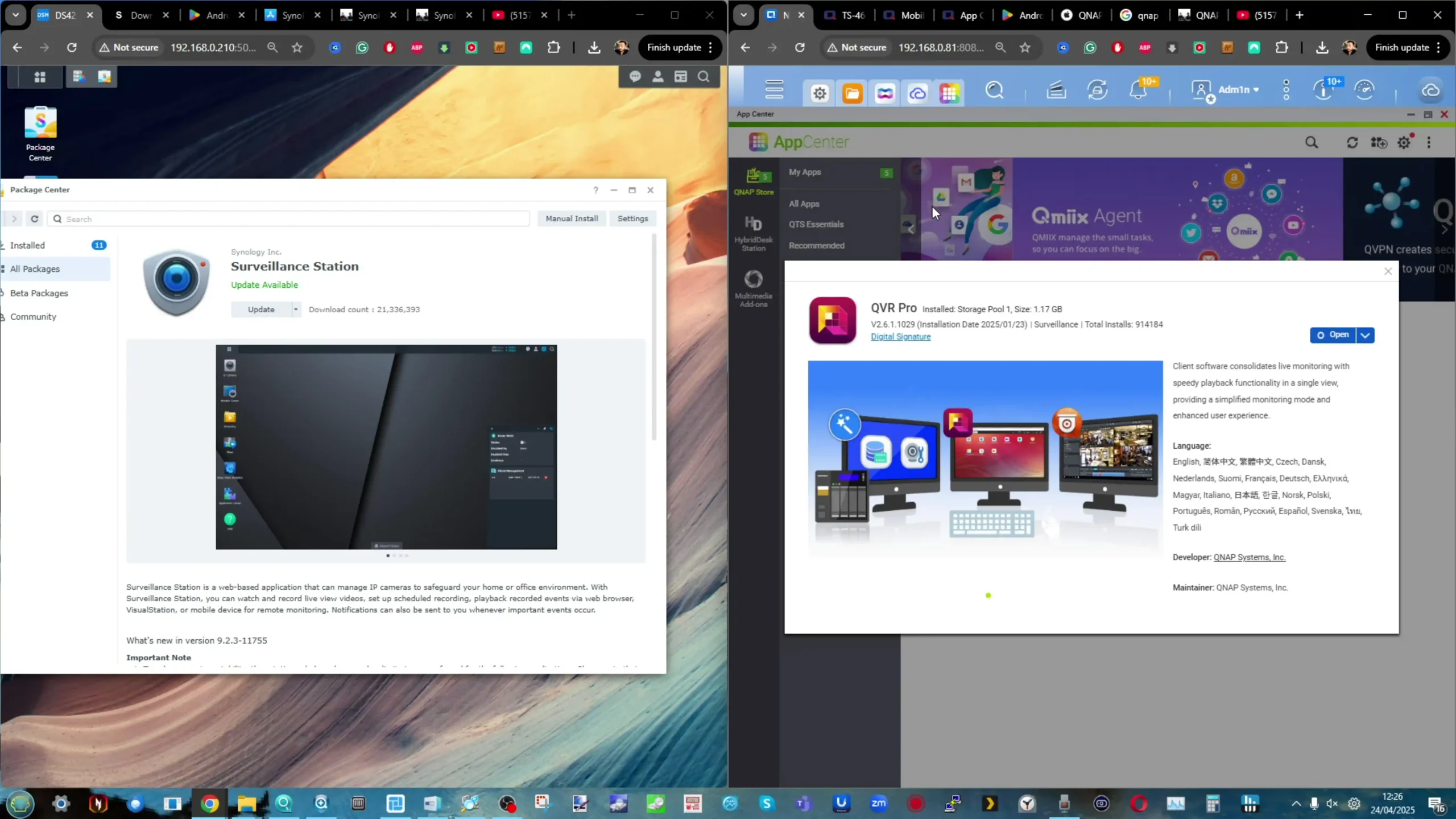The width and height of the screenshot is (1456, 819).
Task: Open QNAP external devices icon
Action: [1097, 90]
